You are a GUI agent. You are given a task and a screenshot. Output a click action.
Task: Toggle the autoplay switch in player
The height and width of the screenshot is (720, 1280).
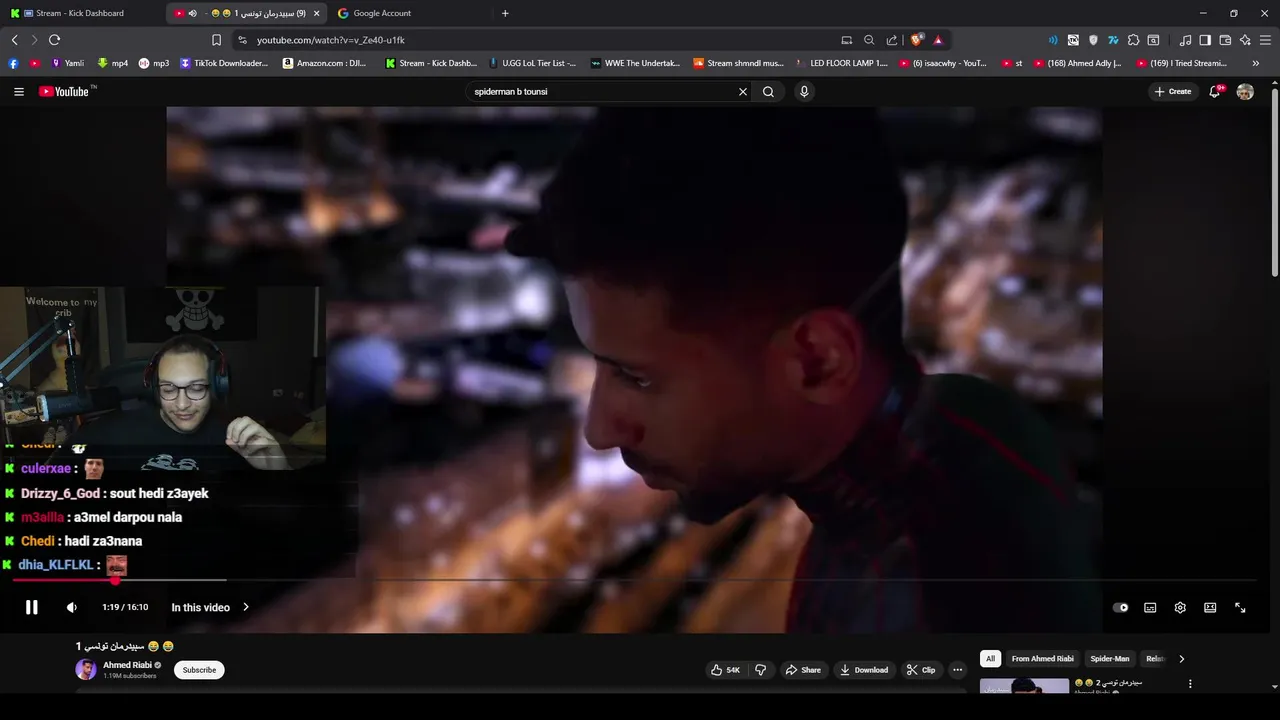tap(1121, 607)
